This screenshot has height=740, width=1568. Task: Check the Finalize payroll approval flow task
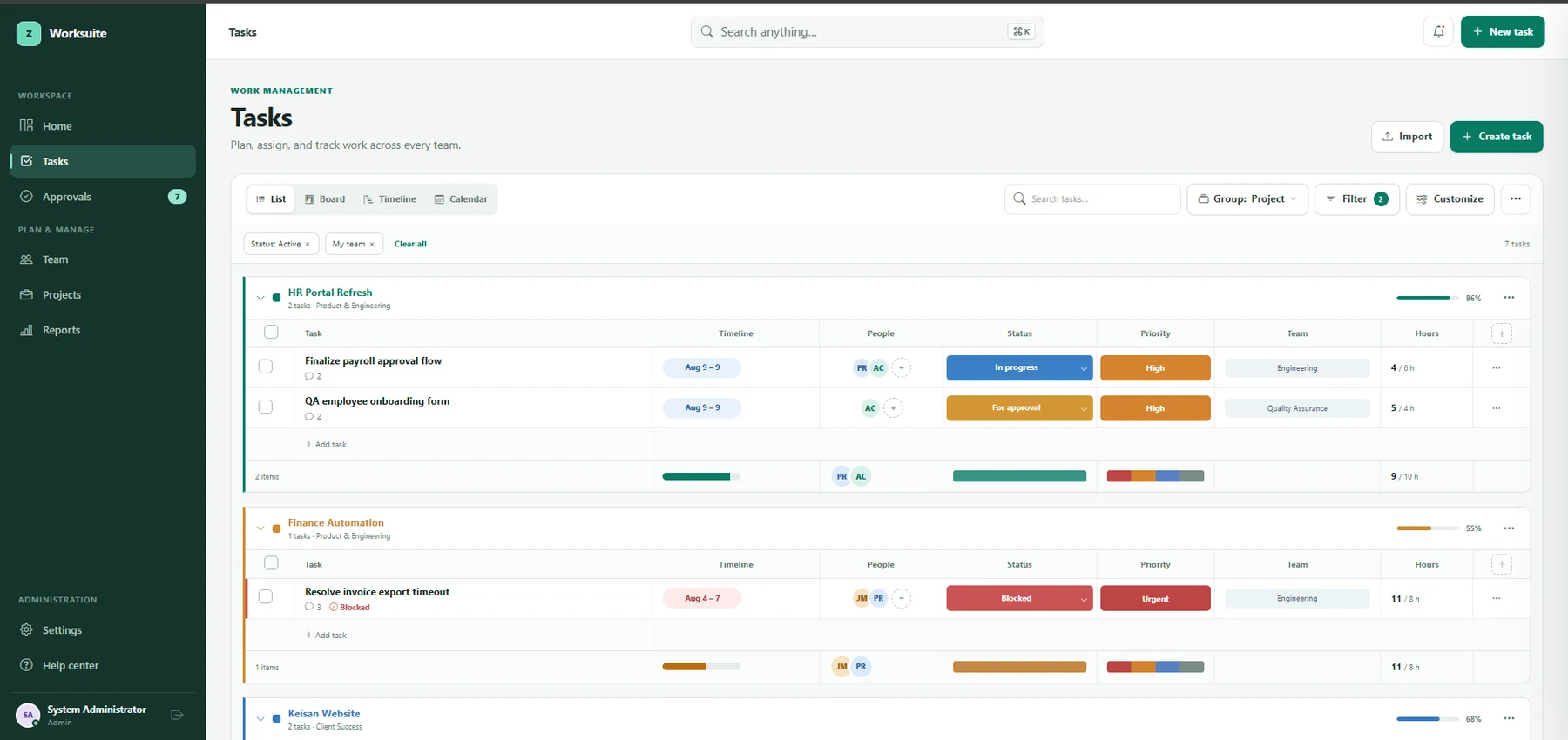coord(266,367)
